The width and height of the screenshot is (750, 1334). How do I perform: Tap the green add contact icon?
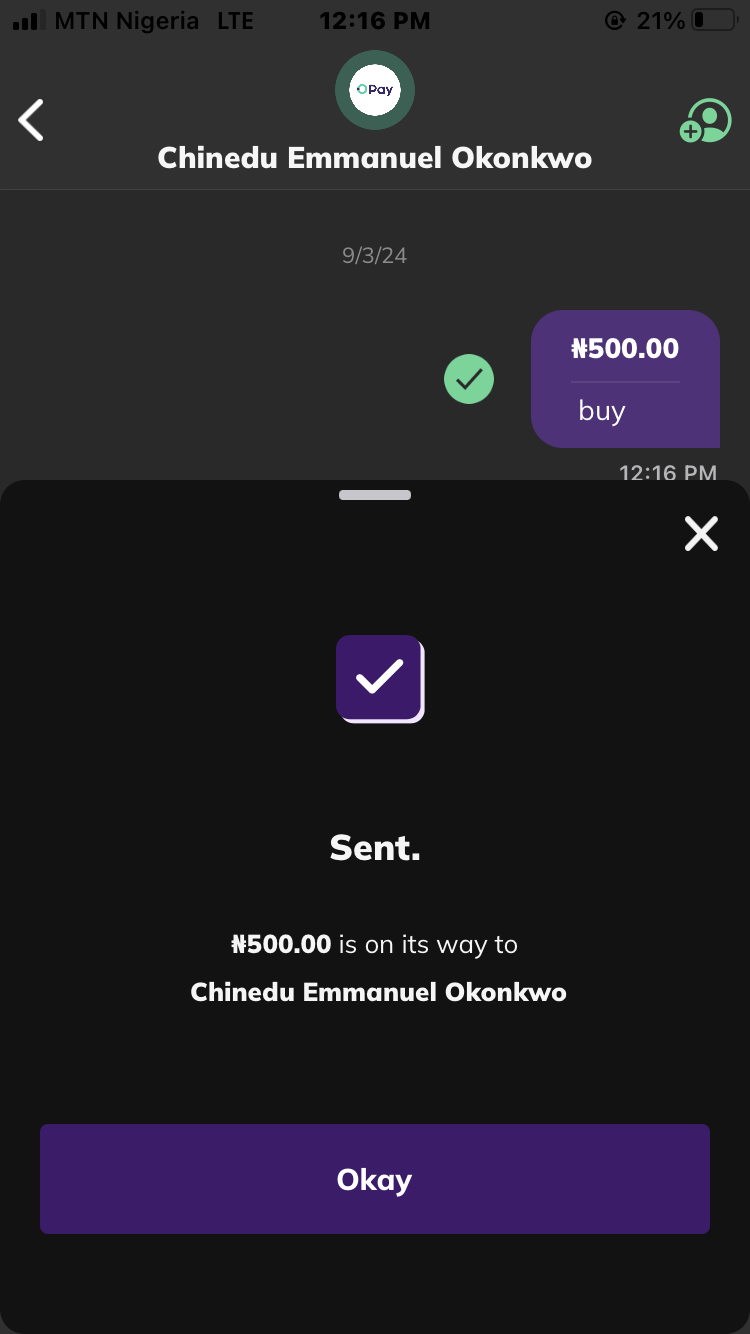point(706,120)
